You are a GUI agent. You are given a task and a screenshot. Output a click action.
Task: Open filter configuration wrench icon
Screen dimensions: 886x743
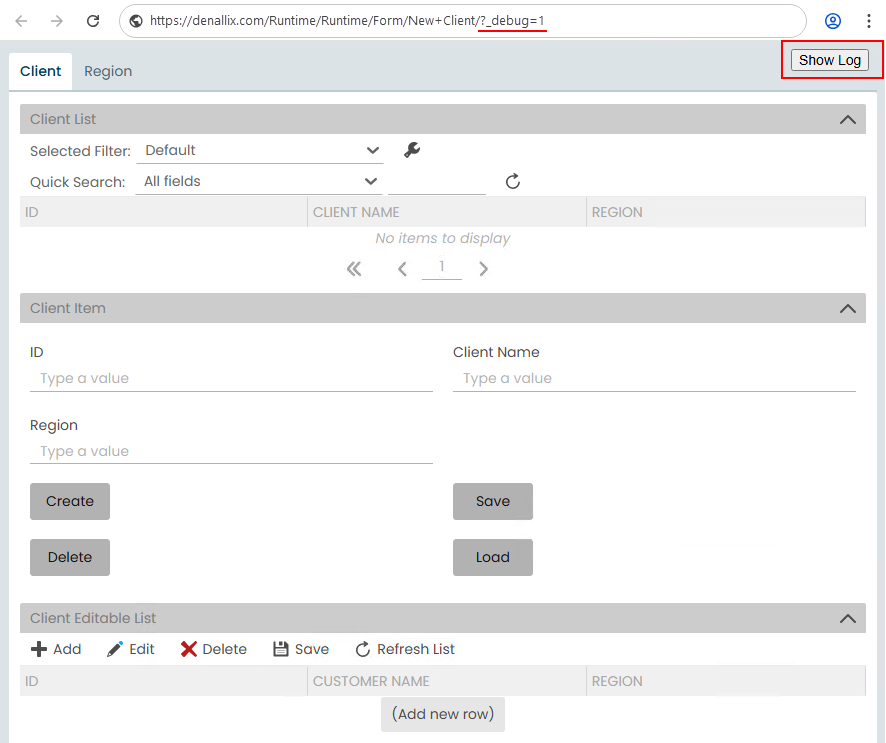tap(412, 150)
